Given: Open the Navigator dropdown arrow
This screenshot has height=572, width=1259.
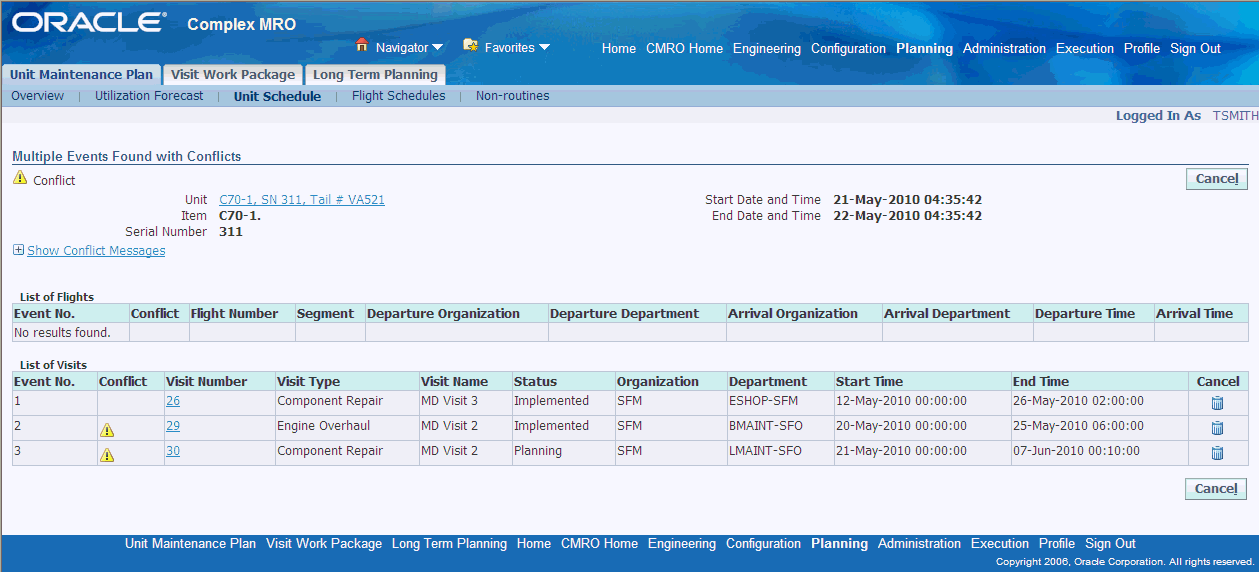Looking at the screenshot, I should [x=438, y=48].
